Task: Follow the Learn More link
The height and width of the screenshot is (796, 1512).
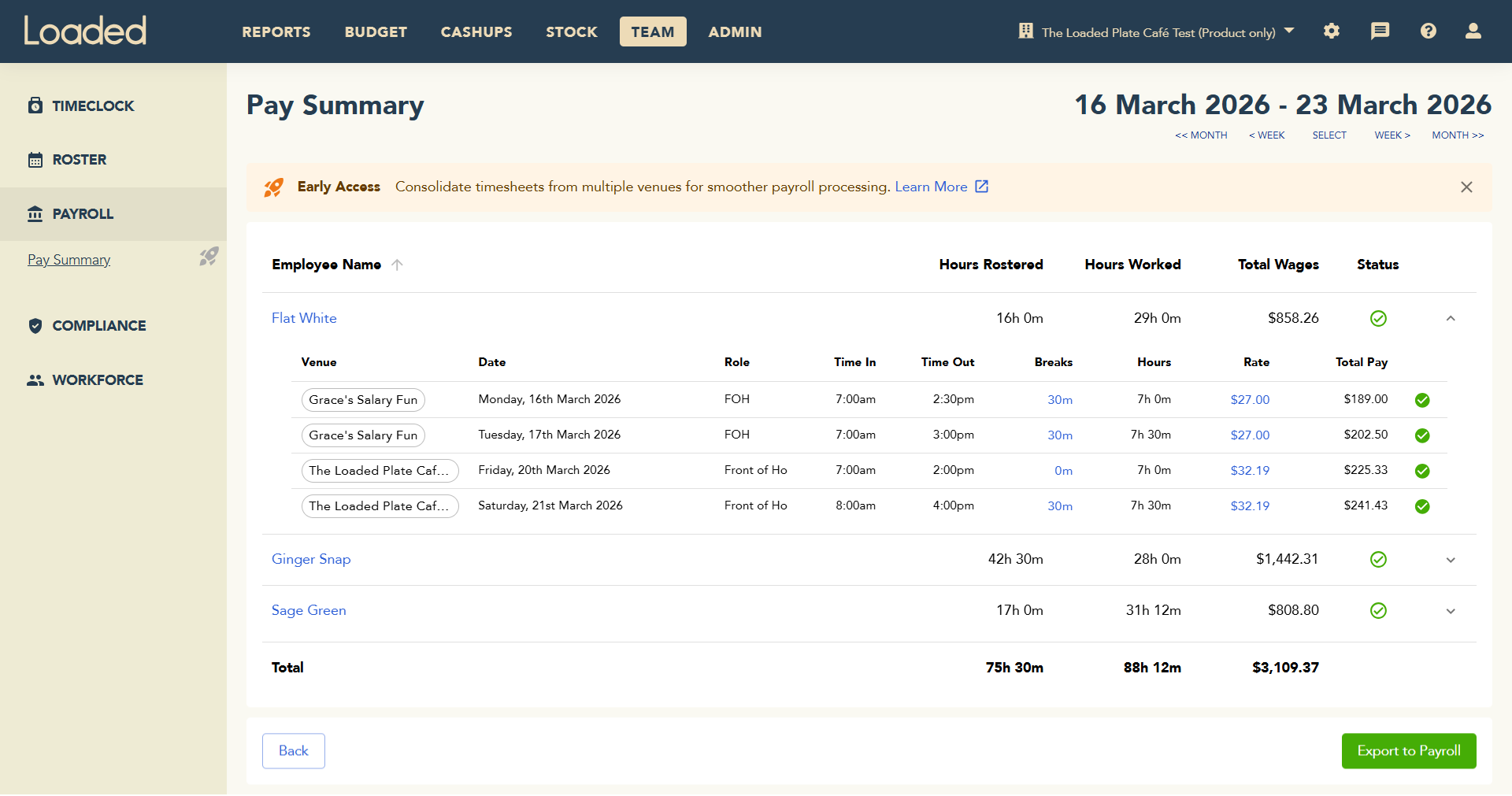Action: pos(931,187)
